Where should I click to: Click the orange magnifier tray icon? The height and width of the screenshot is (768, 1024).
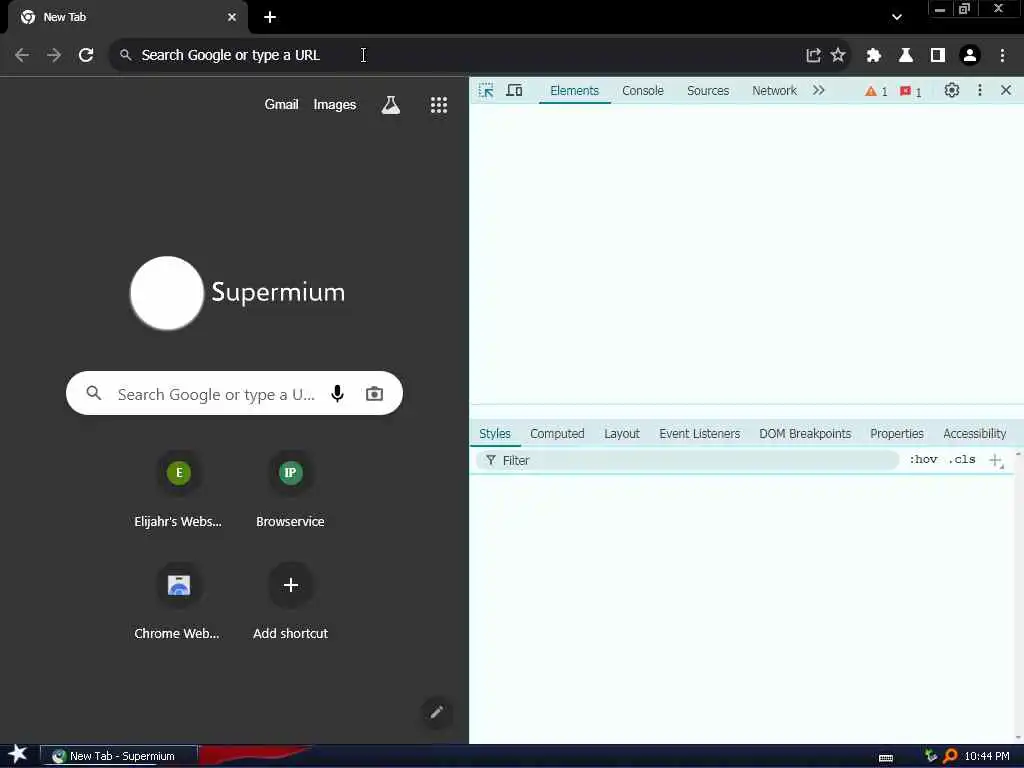click(x=950, y=756)
